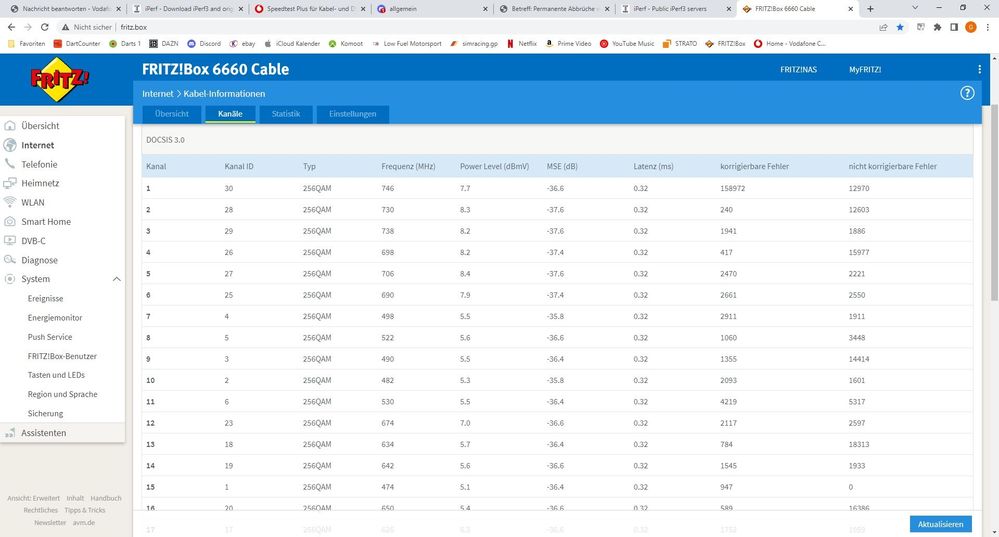Viewport: 999px width, 537px height.
Task: Open the DartCounter bookmark
Action: click(x=77, y=44)
